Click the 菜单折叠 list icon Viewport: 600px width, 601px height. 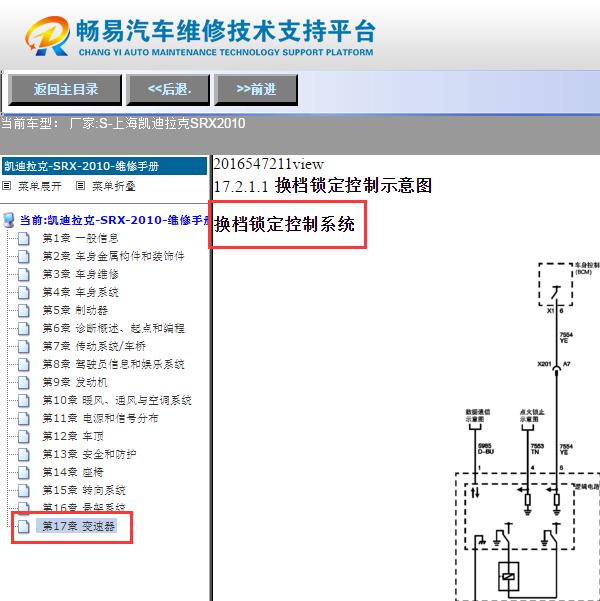click(x=81, y=186)
